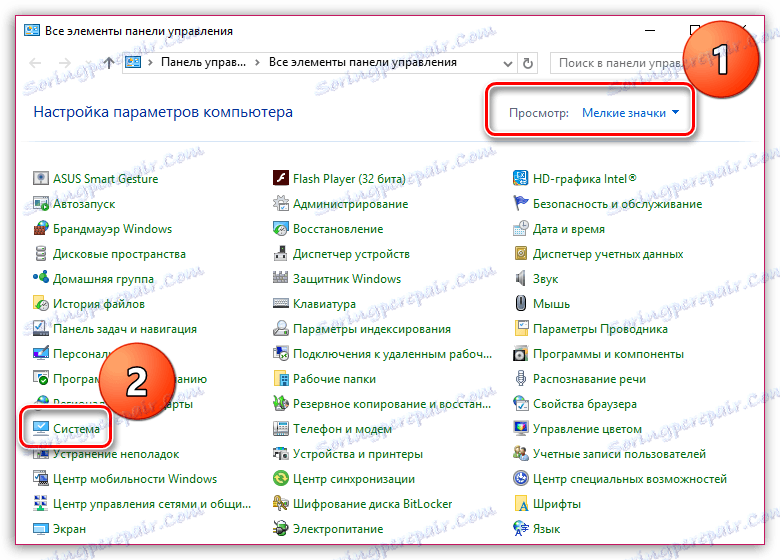Minimize the control panel window
Viewport: 780px width, 560px height.
[x=650, y=30]
